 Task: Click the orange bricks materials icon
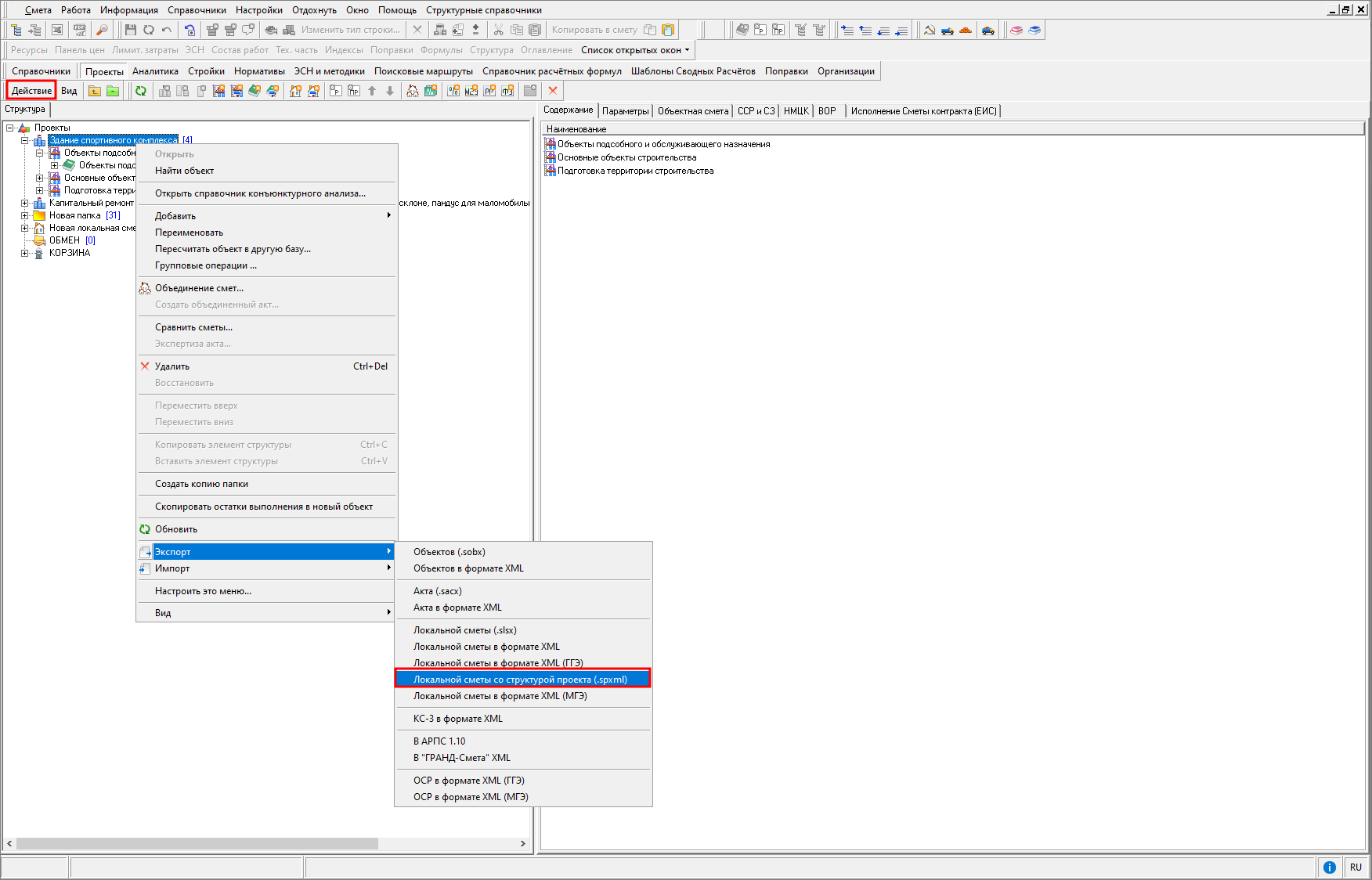tap(966, 30)
